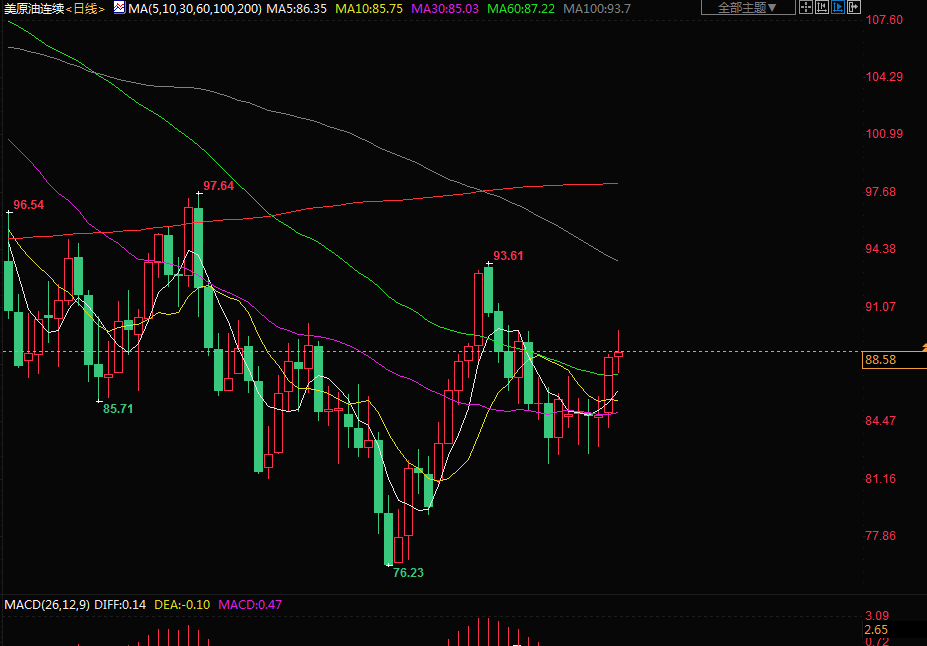Select the yellow MA10:85.75 label
The width and height of the screenshot is (927, 646).
tap(369, 8)
